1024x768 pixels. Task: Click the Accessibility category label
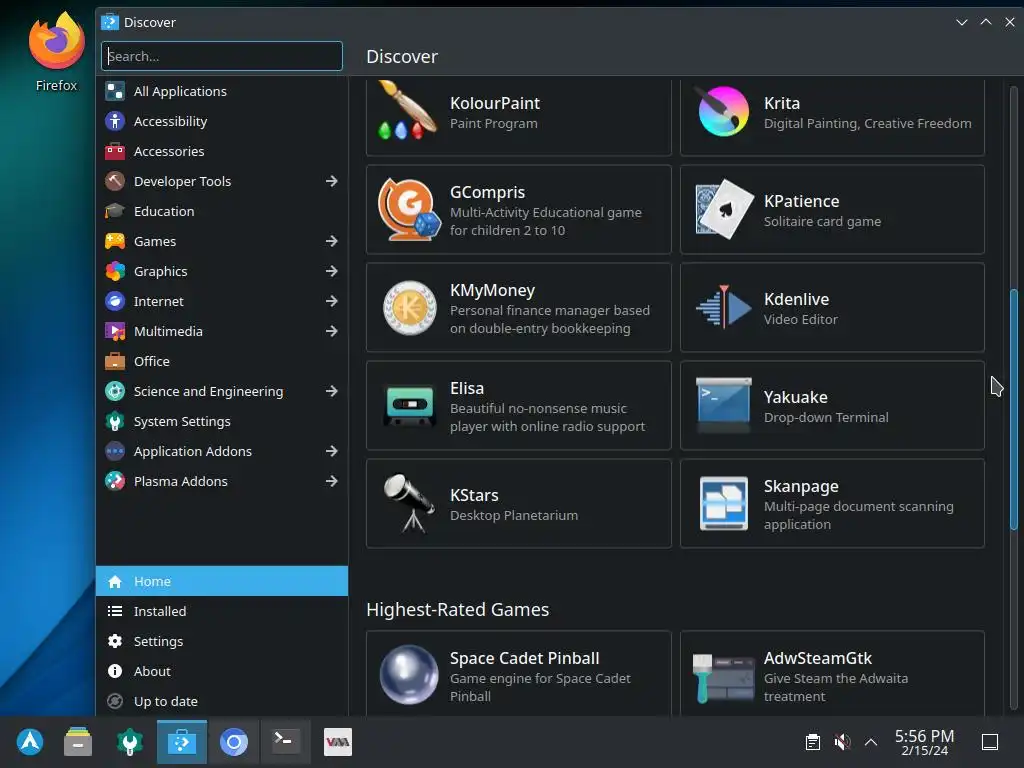tap(170, 121)
